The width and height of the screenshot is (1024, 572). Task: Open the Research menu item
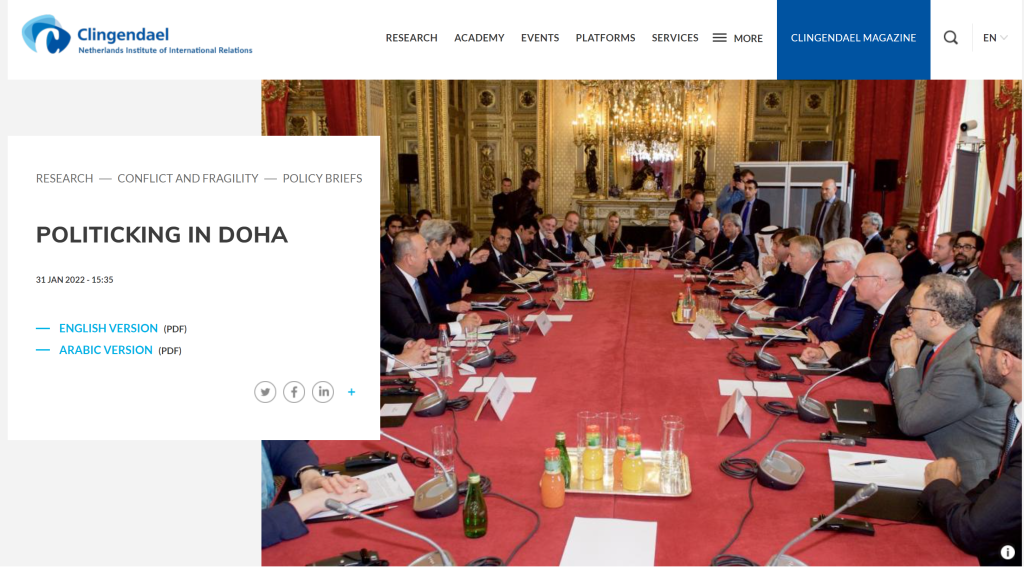point(411,38)
